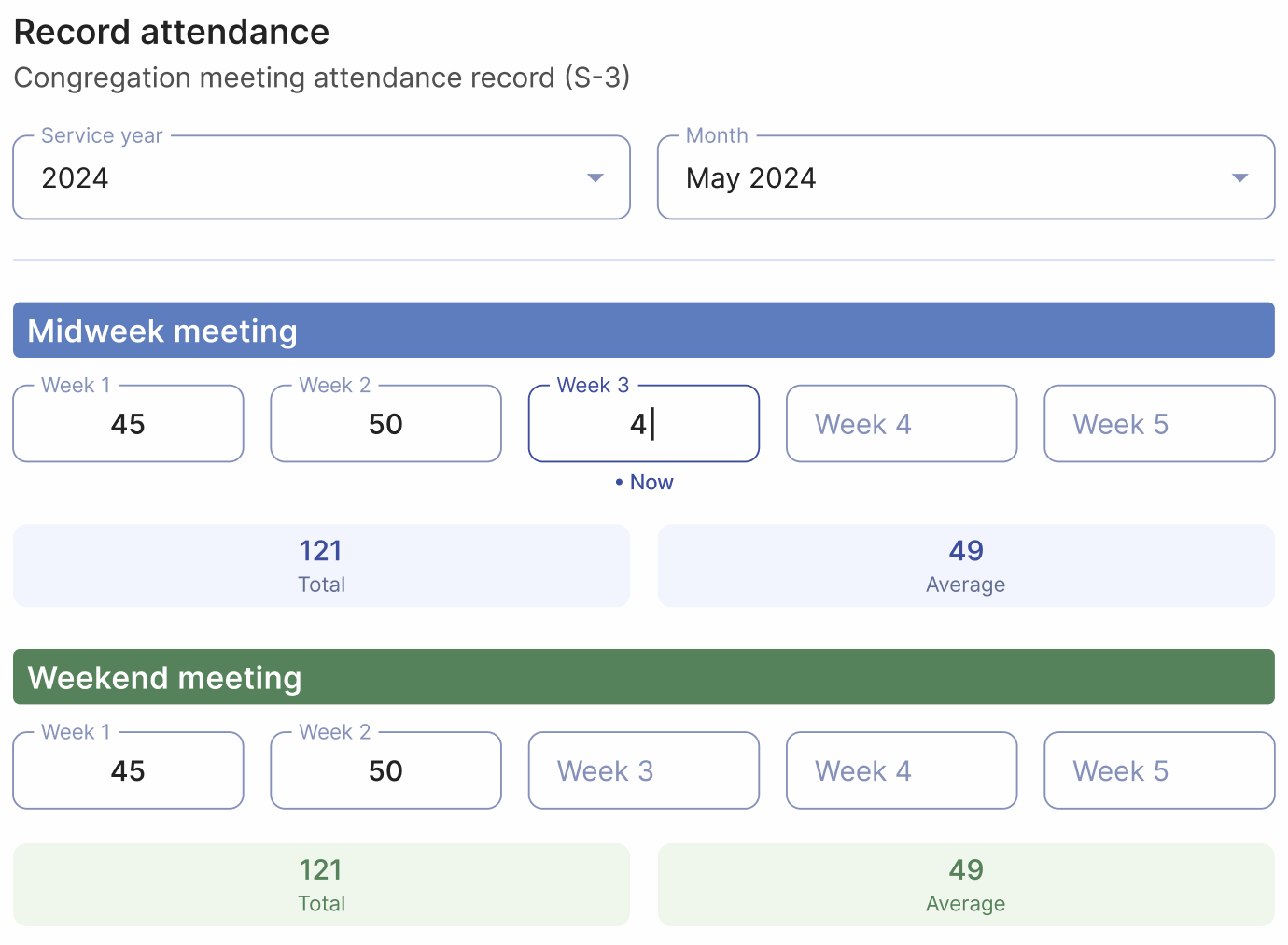Click the Weekend Week 1 field showing 45
The image size is (1288, 945).
tap(128, 770)
